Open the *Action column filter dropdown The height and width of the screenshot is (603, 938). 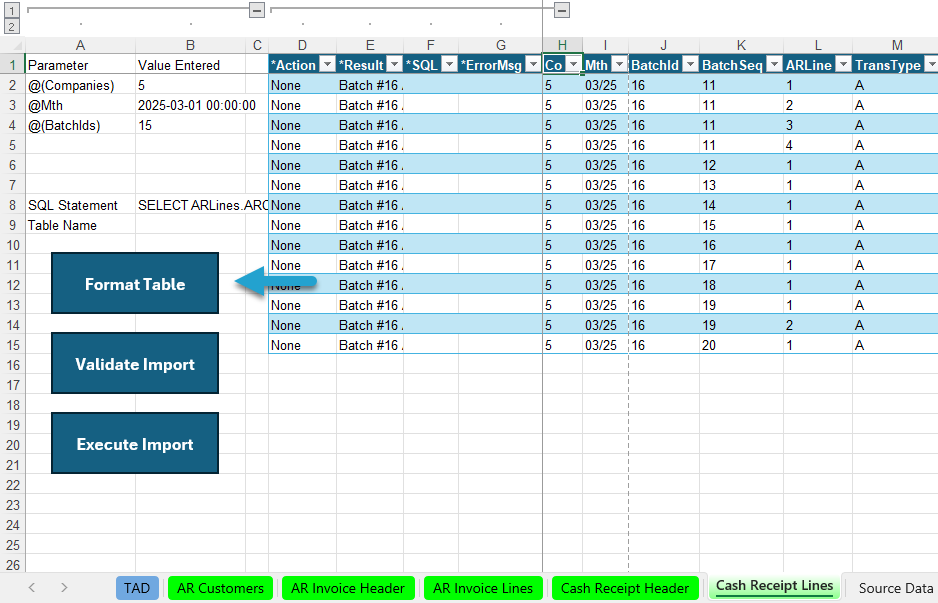[x=327, y=65]
